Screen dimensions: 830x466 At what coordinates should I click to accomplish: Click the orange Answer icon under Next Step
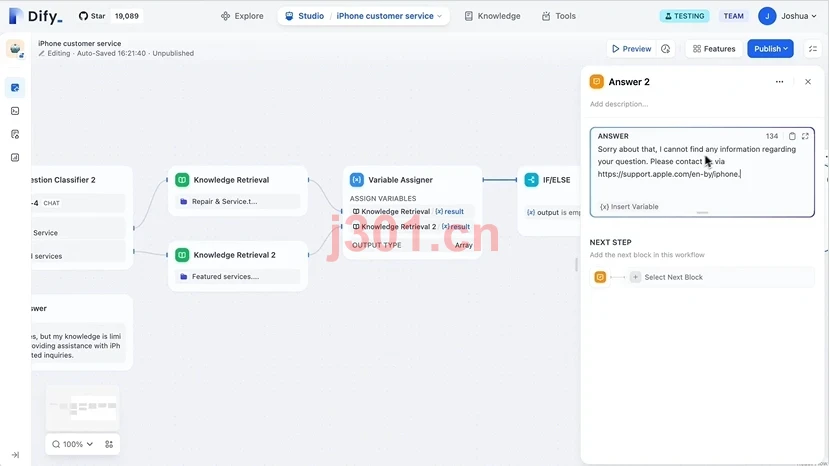point(600,277)
